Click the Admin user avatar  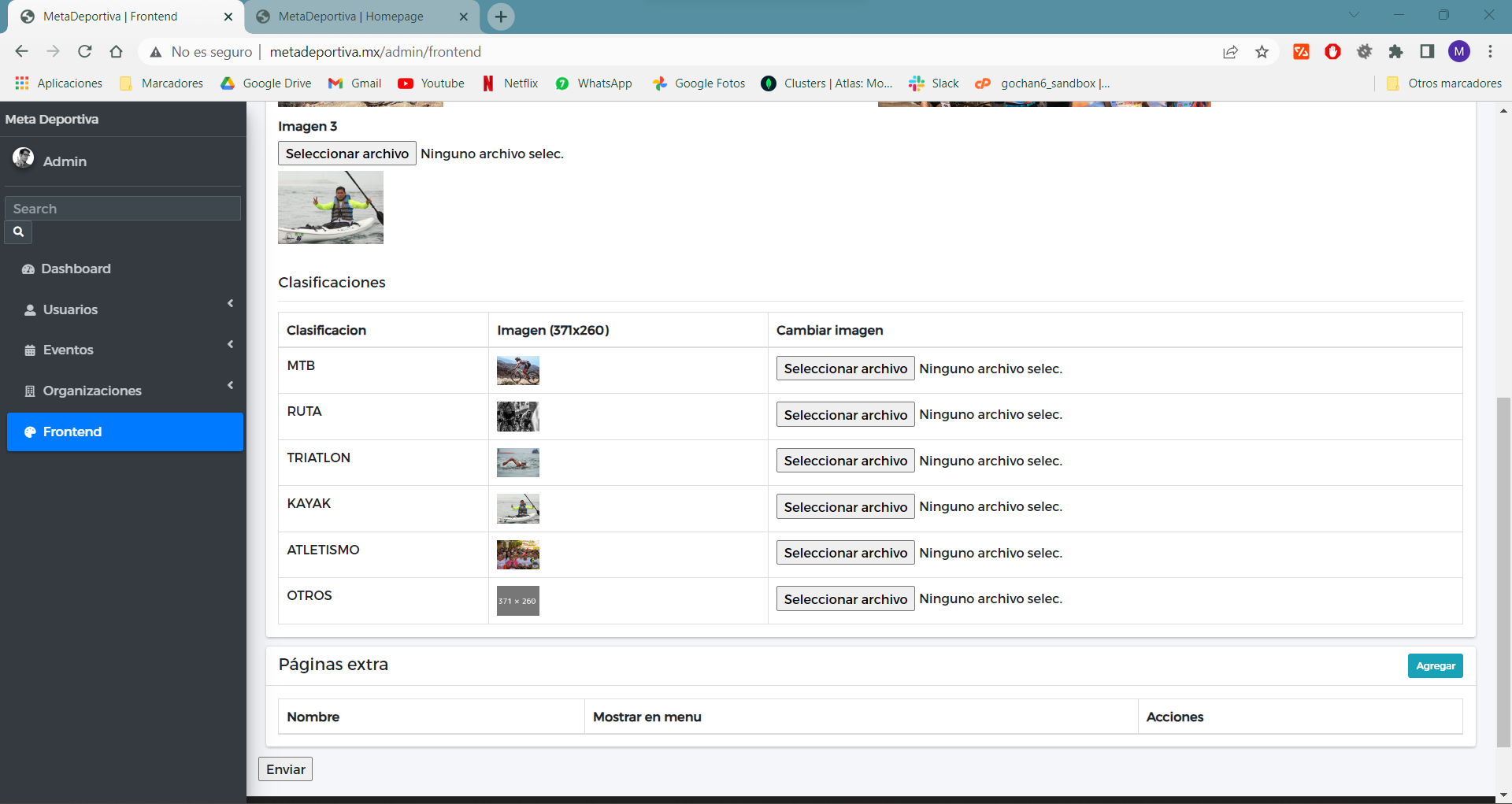coord(23,158)
